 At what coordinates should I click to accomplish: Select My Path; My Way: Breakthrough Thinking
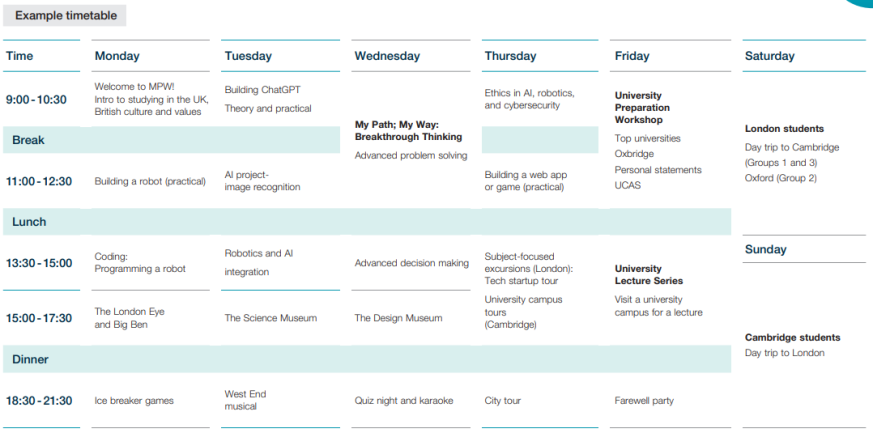(x=408, y=131)
